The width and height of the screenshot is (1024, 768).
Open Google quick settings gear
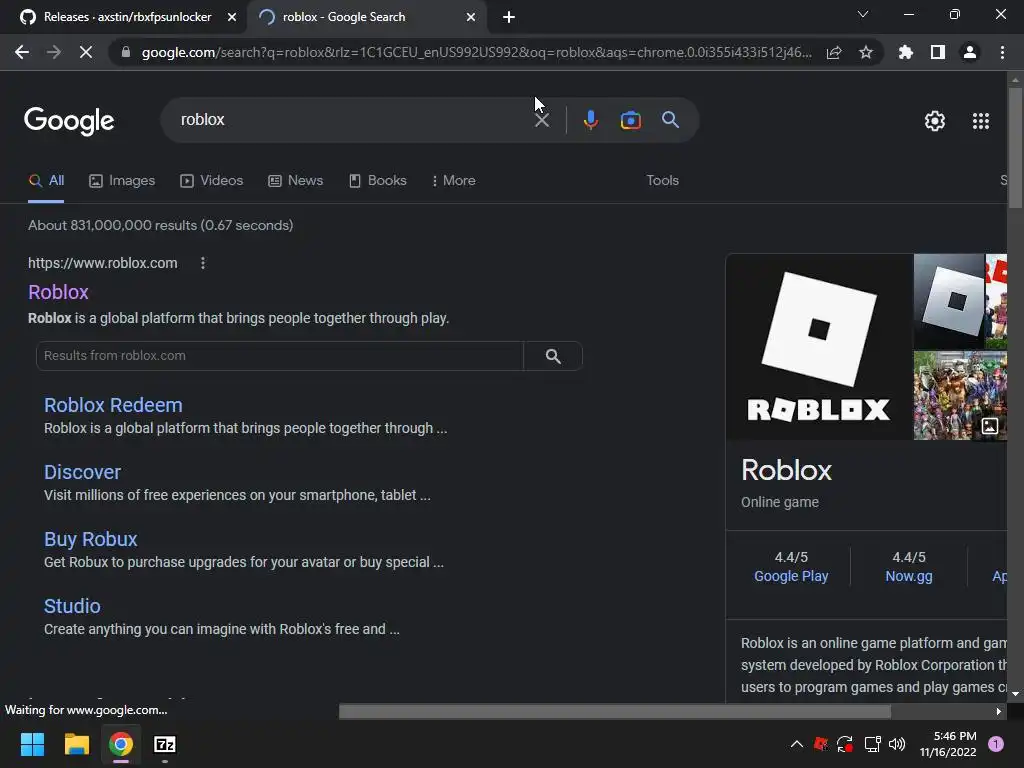[x=935, y=121]
